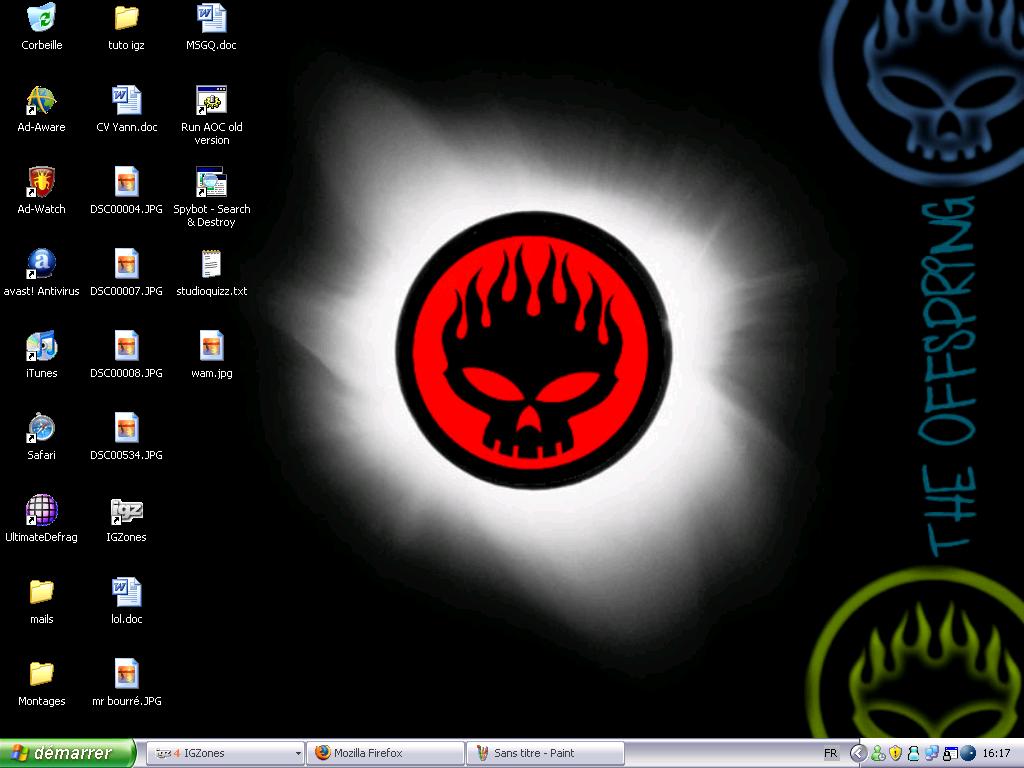
Task: Select the mails folder
Action: pos(41,600)
